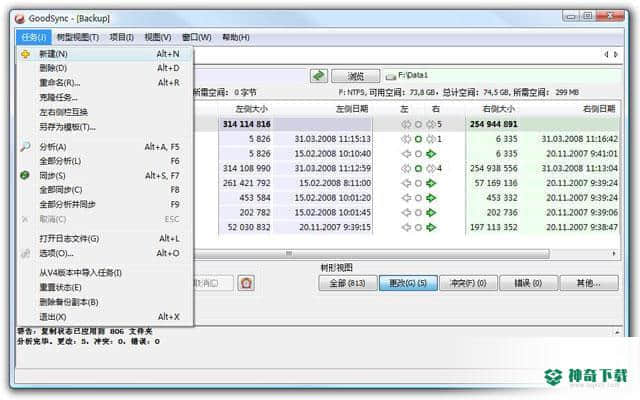Choose 从V4版本中导入任务(I) menu entry
Screen dimensions: 640x400
(x=105, y=273)
